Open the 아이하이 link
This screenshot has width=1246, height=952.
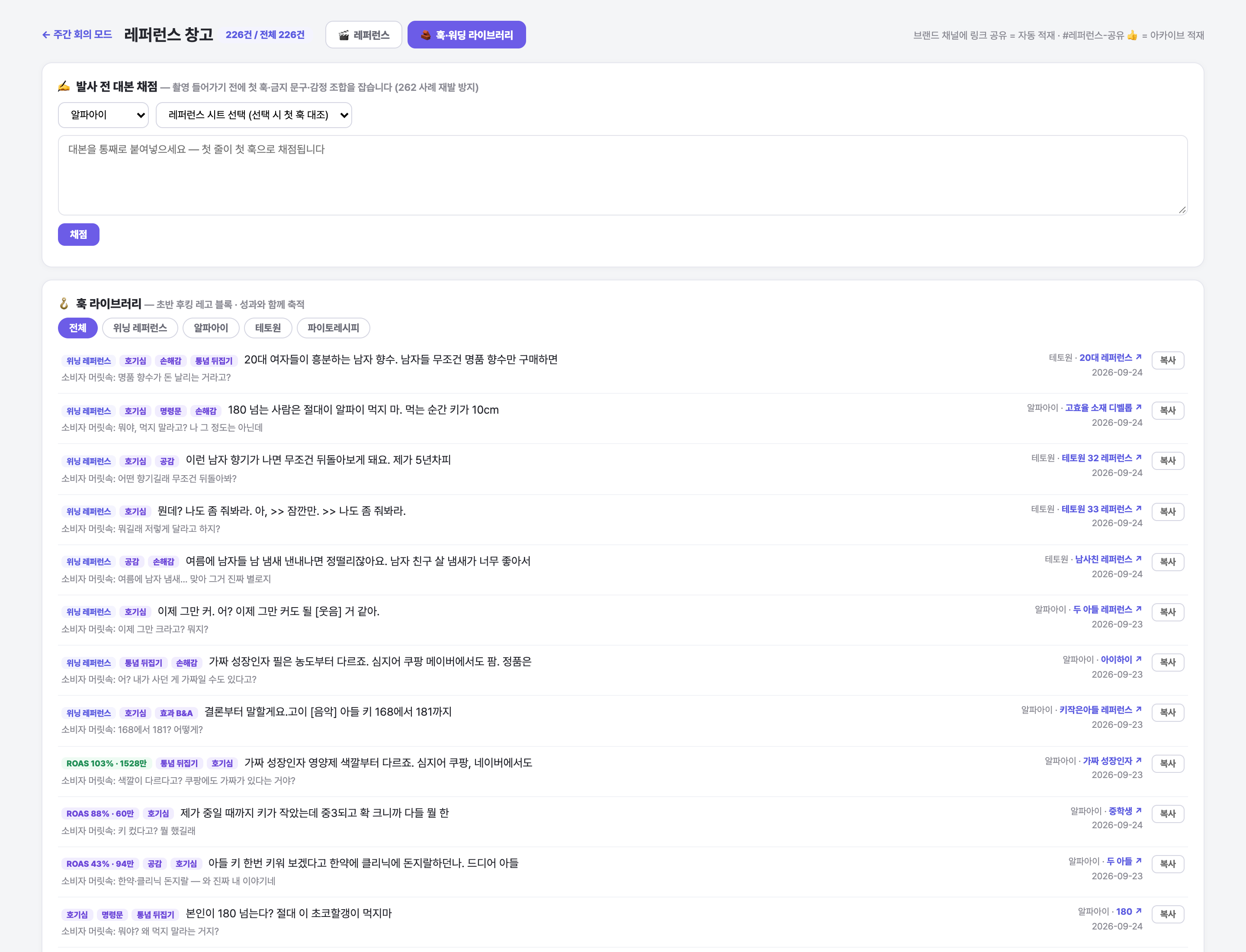(1121, 659)
